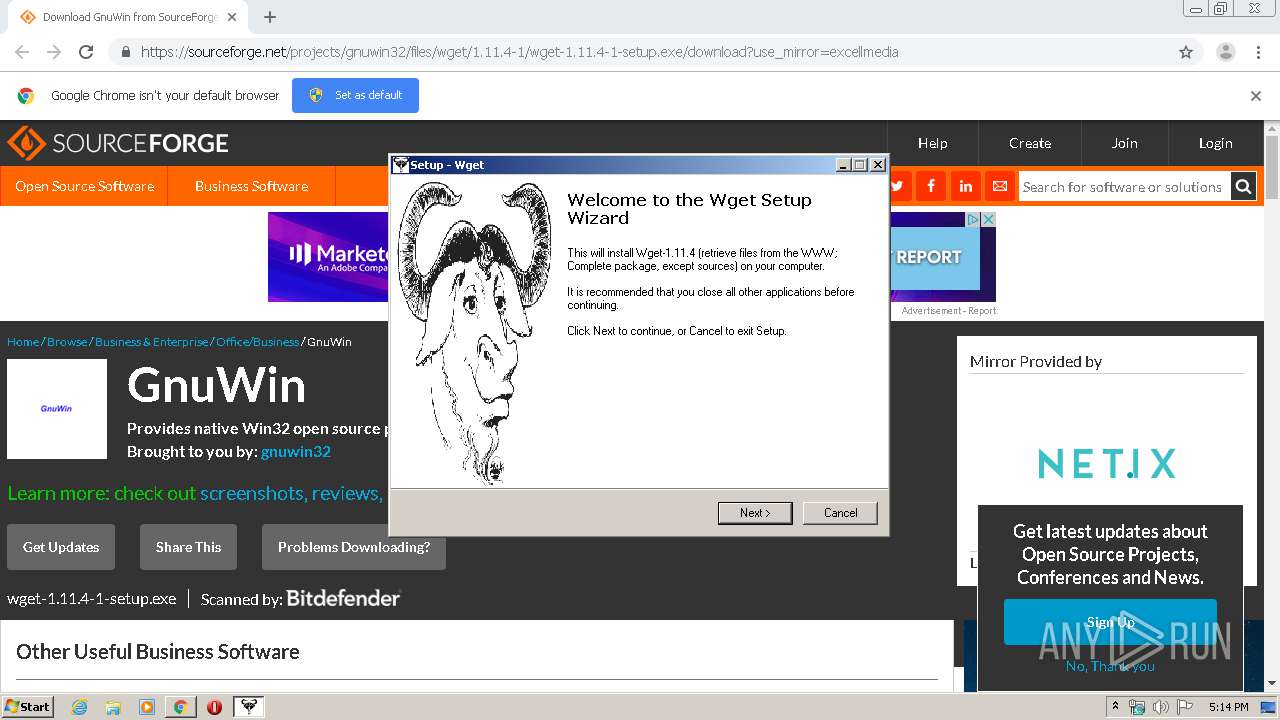1280x720 pixels.
Task: Click the Share This button
Action: click(x=188, y=547)
